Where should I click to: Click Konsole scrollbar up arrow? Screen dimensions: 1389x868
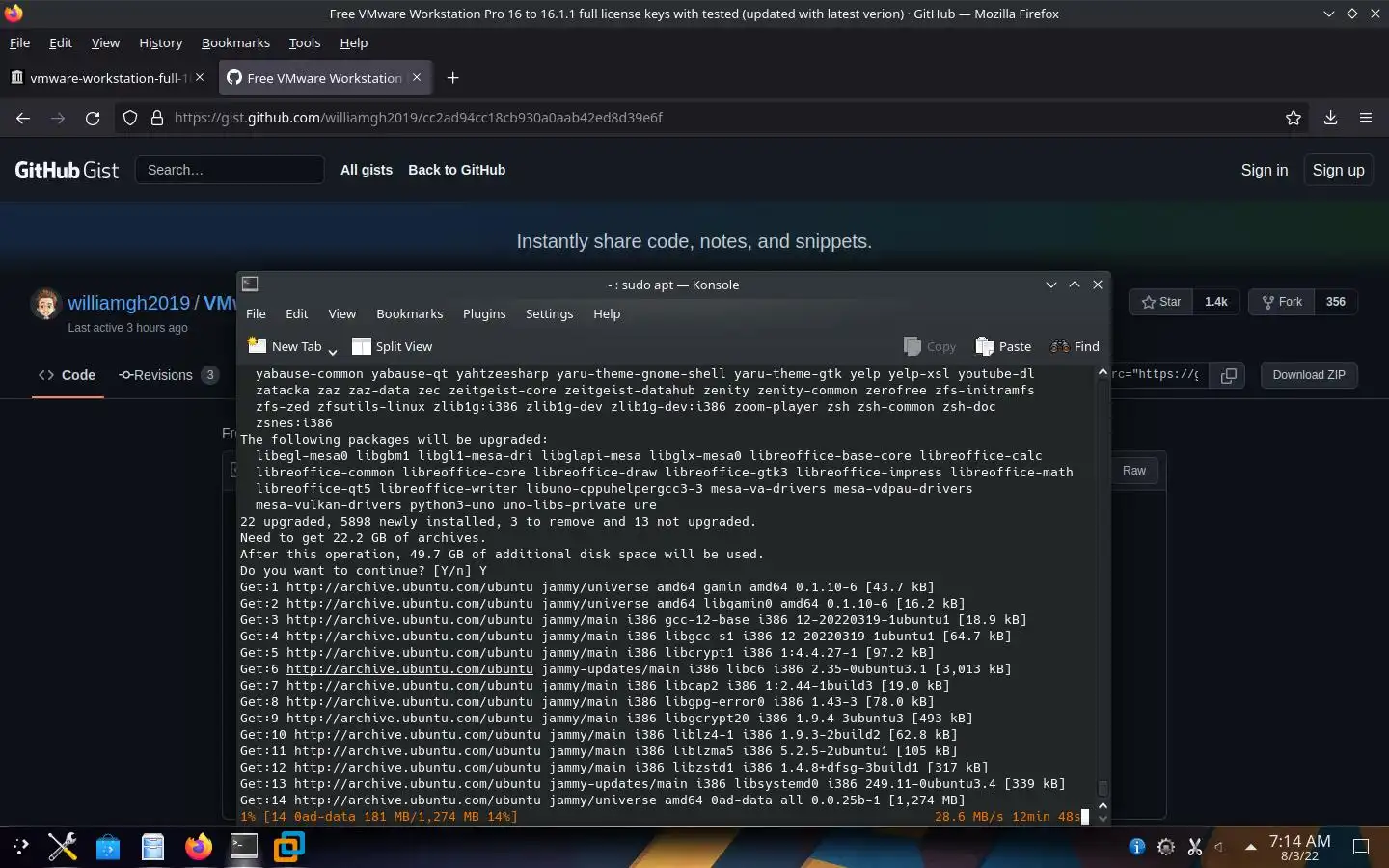tap(1103, 373)
